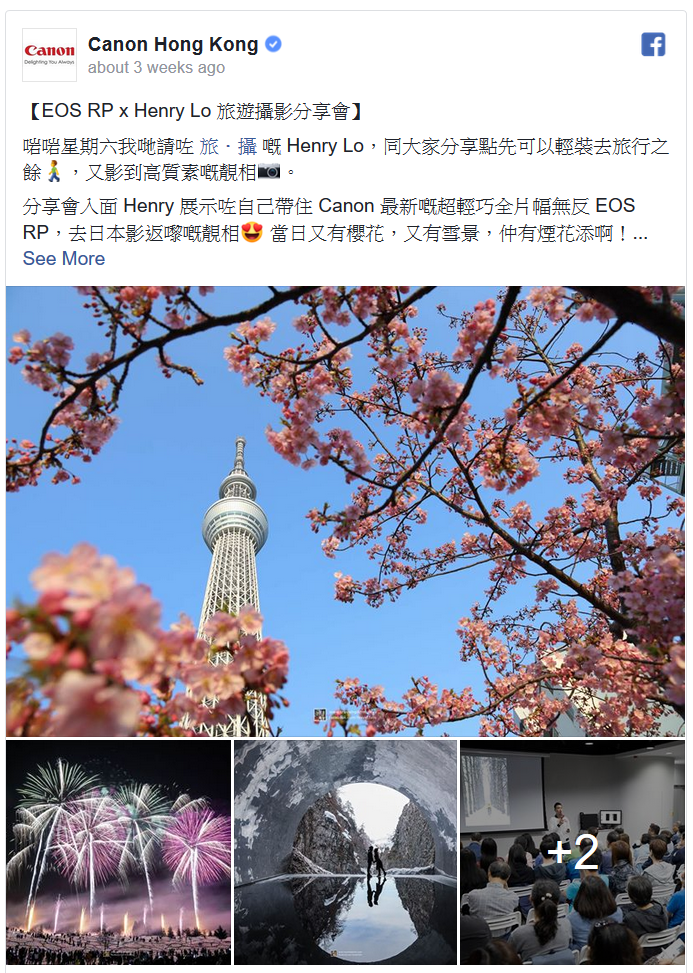
Task: Click the second paragraph starting with 分享會入面
Action: (x=335, y=220)
